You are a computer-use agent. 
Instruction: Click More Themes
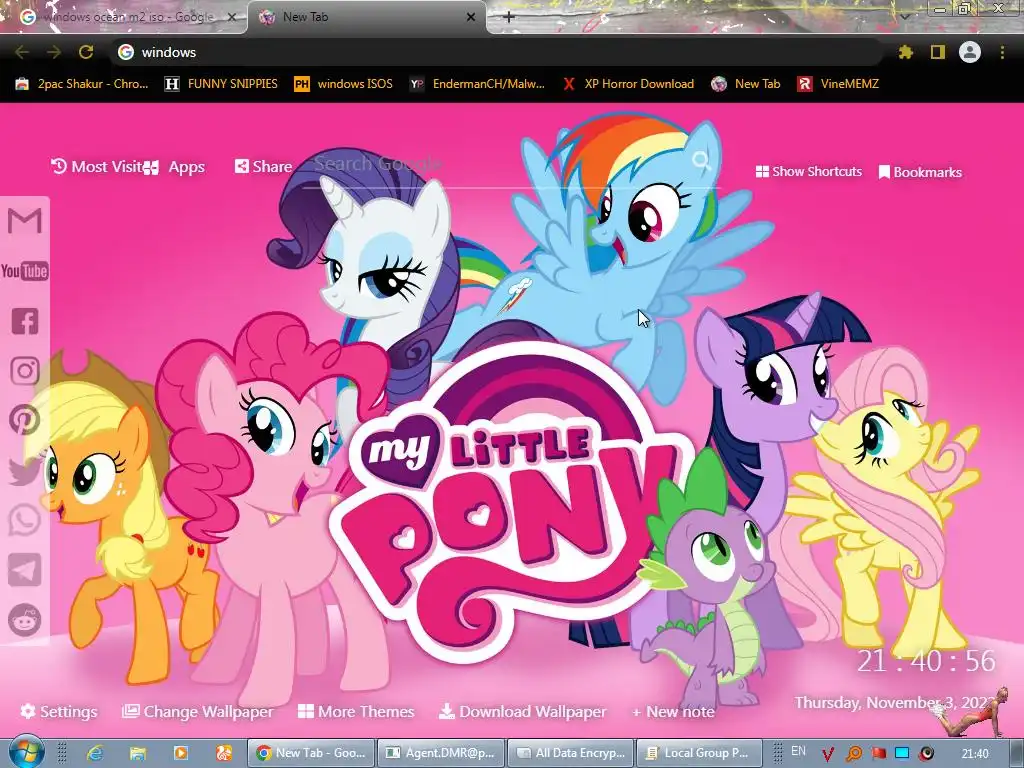(x=356, y=711)
